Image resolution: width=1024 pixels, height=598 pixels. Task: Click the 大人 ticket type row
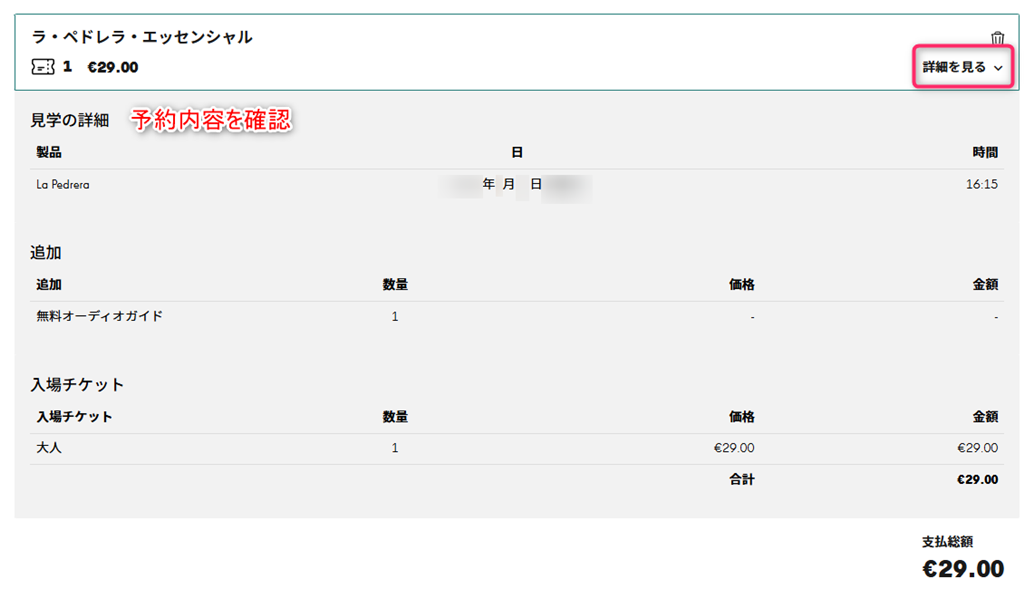point(49,448)
